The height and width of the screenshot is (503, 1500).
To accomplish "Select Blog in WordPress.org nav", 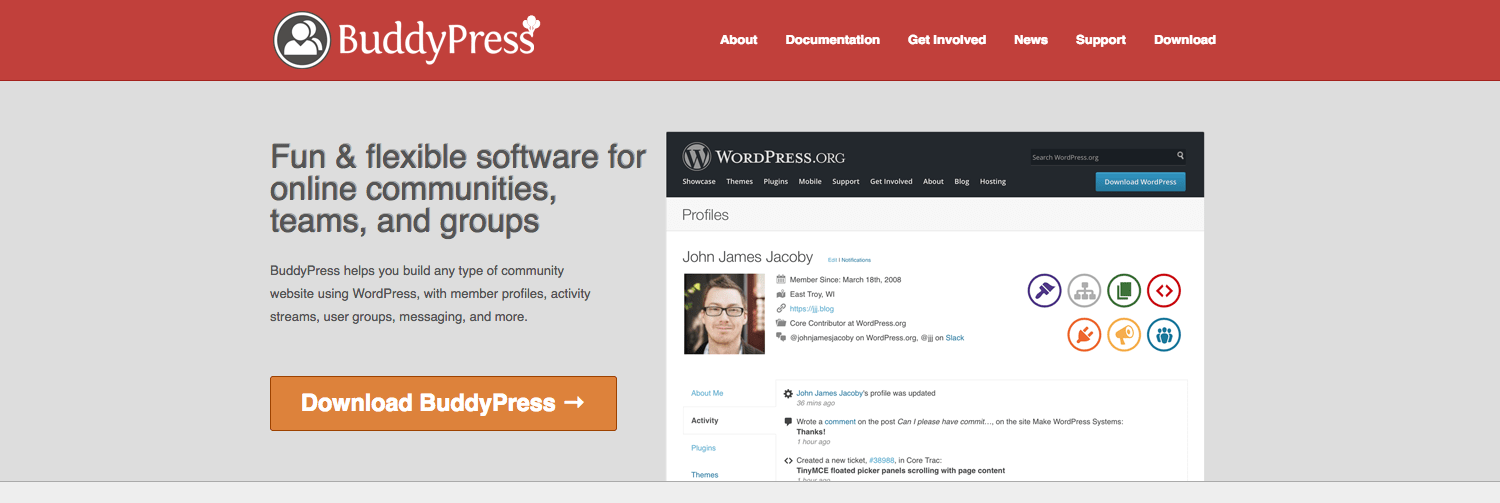I will (962, 182).
